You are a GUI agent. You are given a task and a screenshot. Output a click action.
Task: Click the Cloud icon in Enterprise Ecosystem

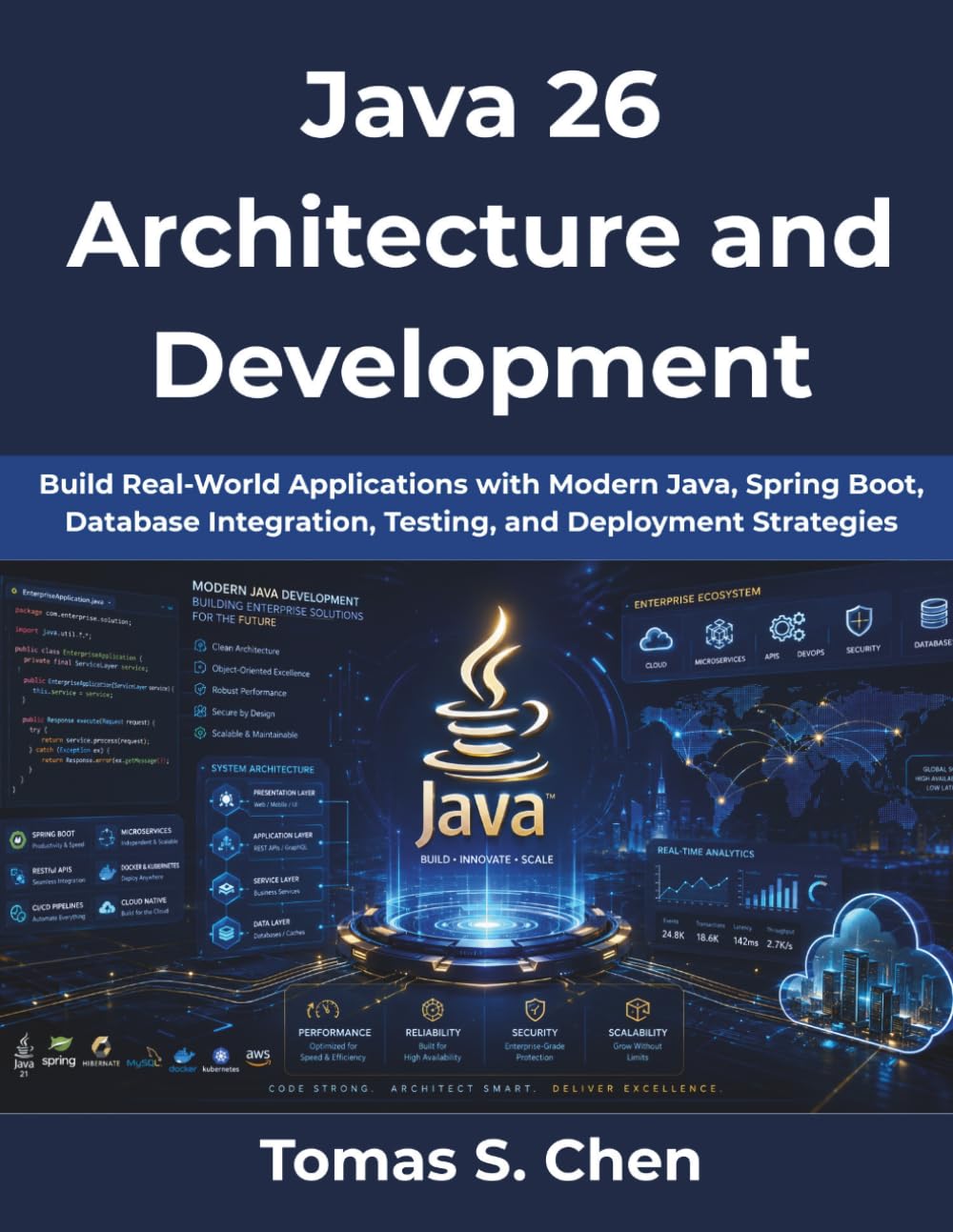tap(657, 639)
